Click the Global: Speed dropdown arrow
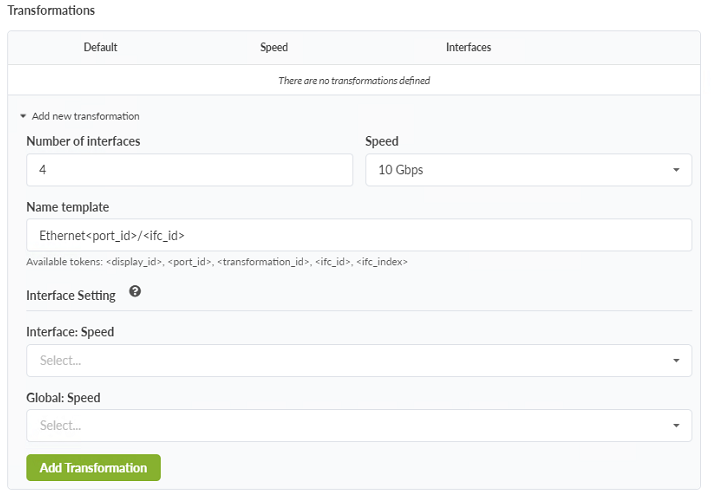The height and width of the screenshot is (499, 711). [x=676, y=425]
